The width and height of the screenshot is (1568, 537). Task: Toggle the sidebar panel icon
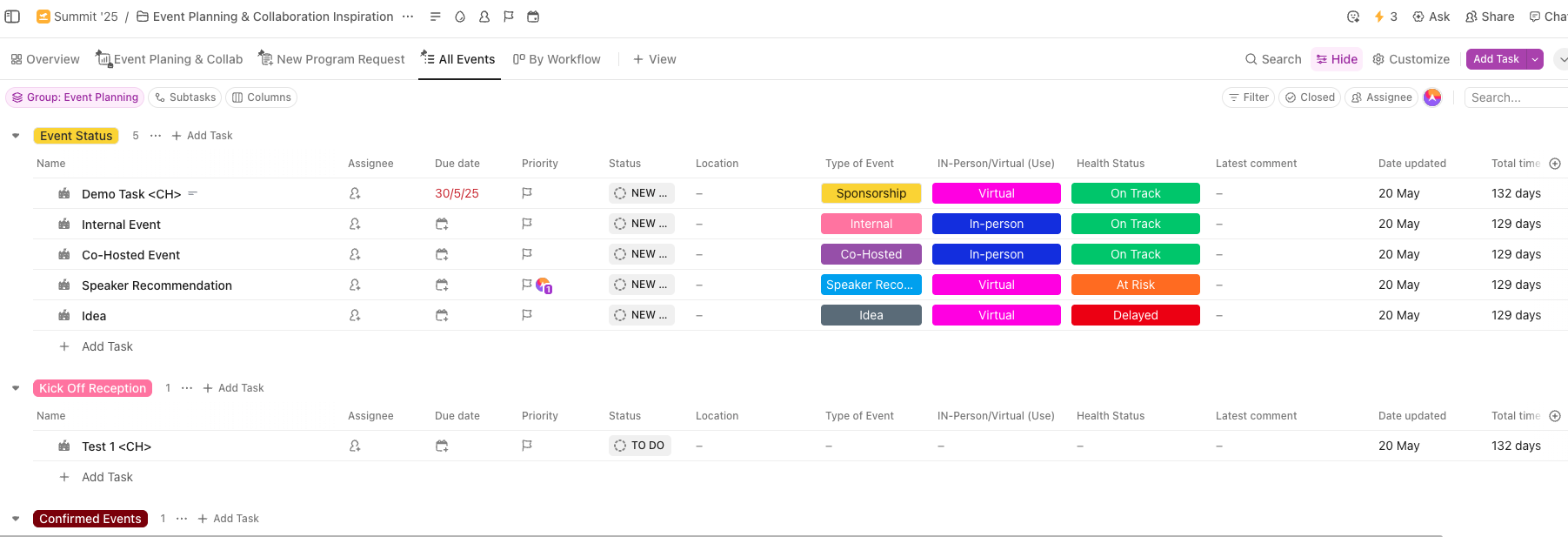12,17
